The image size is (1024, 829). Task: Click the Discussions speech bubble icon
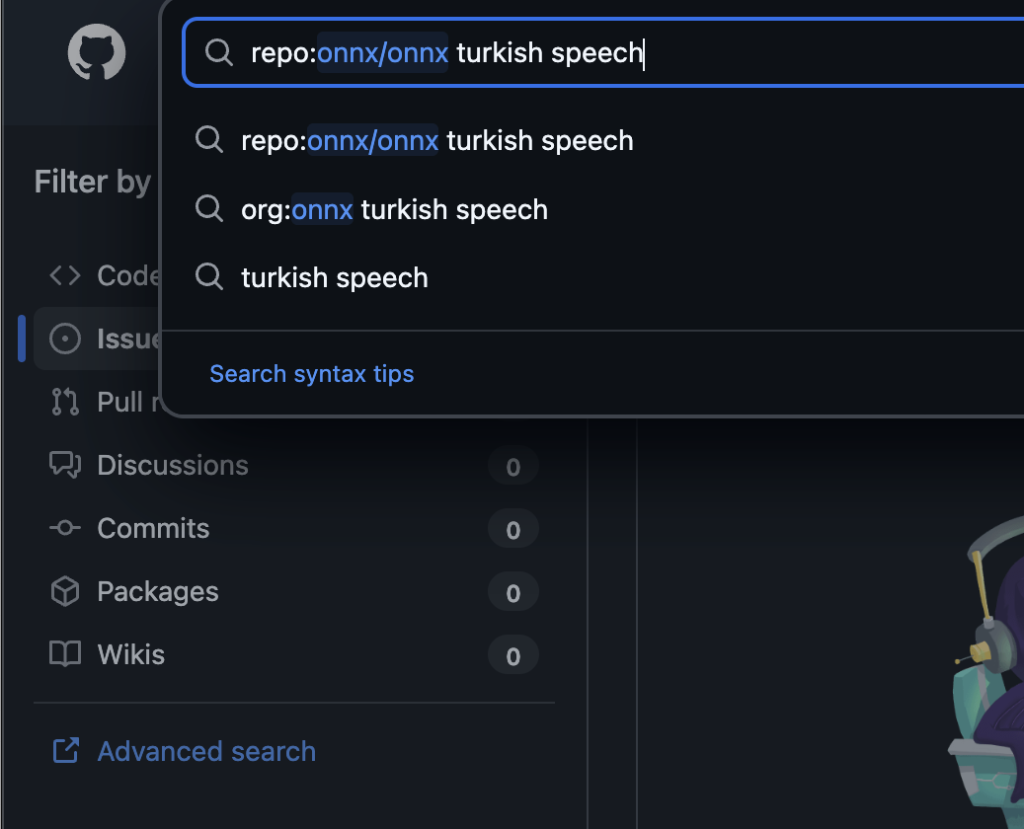[x=65, y=465]
